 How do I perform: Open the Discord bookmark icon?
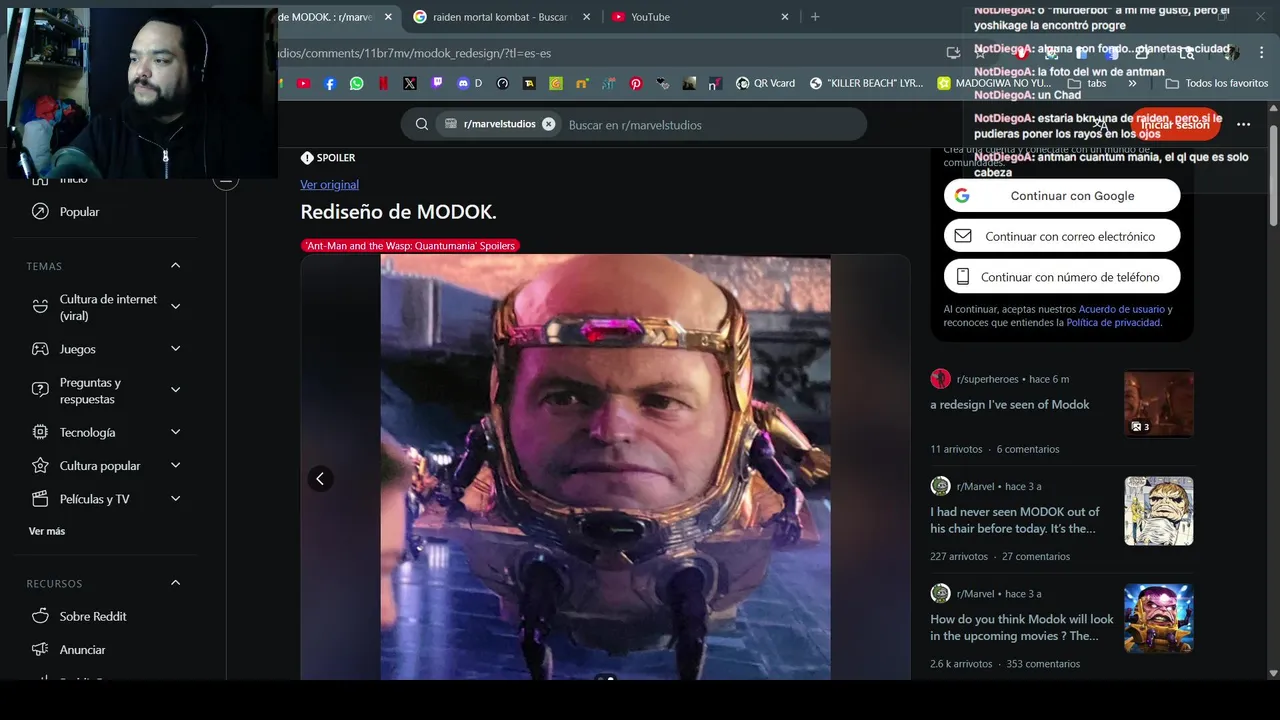point(468,84)
